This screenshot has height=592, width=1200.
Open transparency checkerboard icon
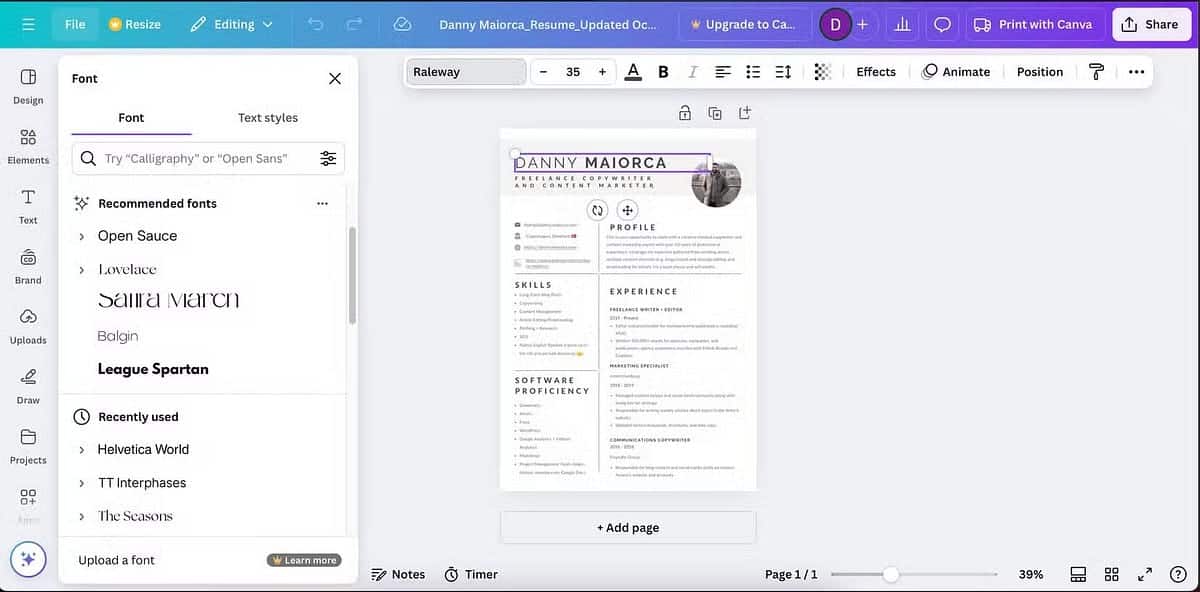pos(822,72)
